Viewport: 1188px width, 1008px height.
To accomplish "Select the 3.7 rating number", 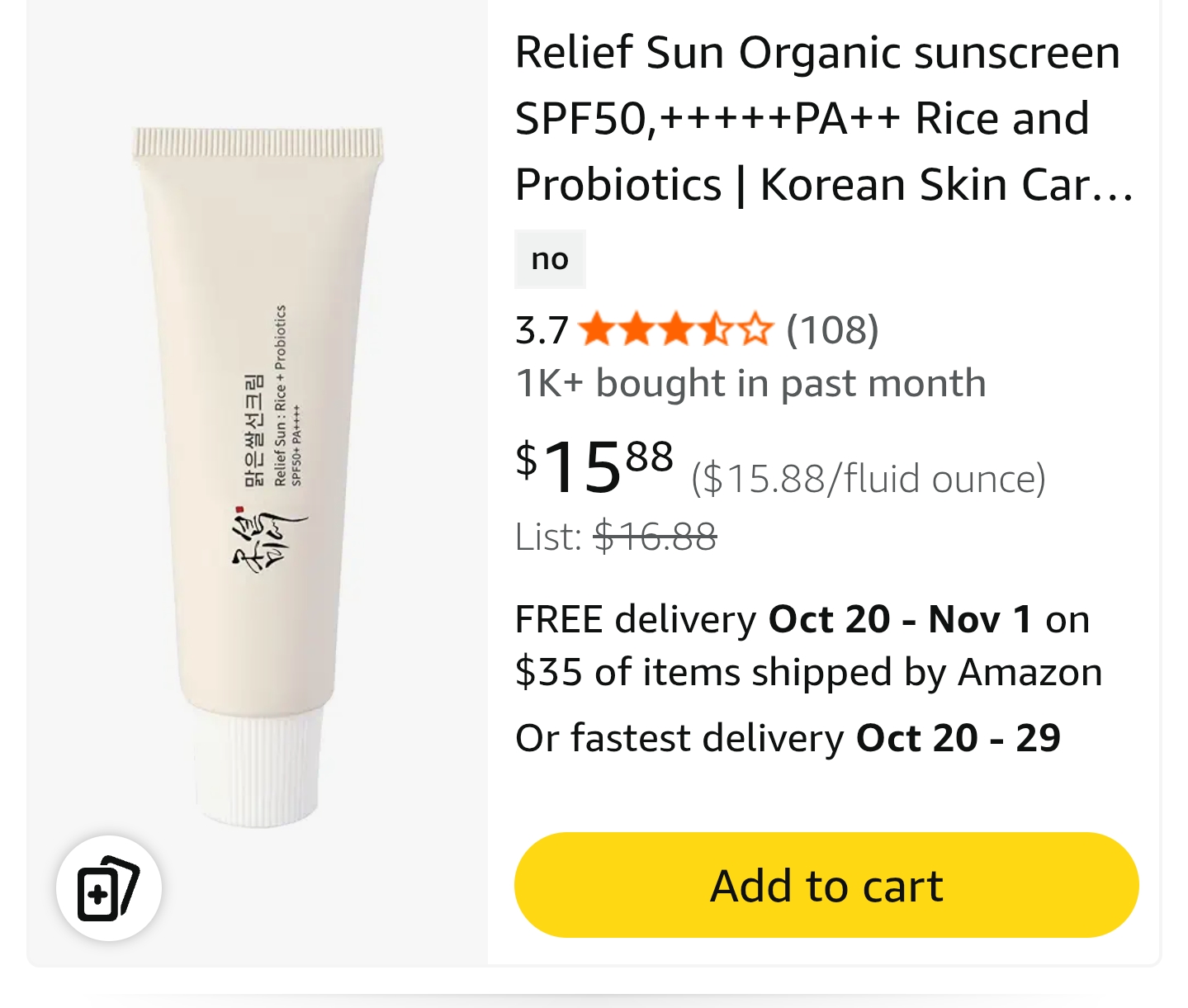I will tap(542, 330).
